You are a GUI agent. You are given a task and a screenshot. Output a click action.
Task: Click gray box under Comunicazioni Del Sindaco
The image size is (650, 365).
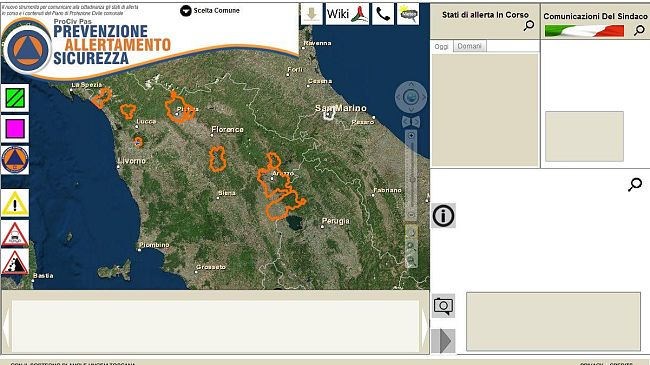[x=584, y=136]
